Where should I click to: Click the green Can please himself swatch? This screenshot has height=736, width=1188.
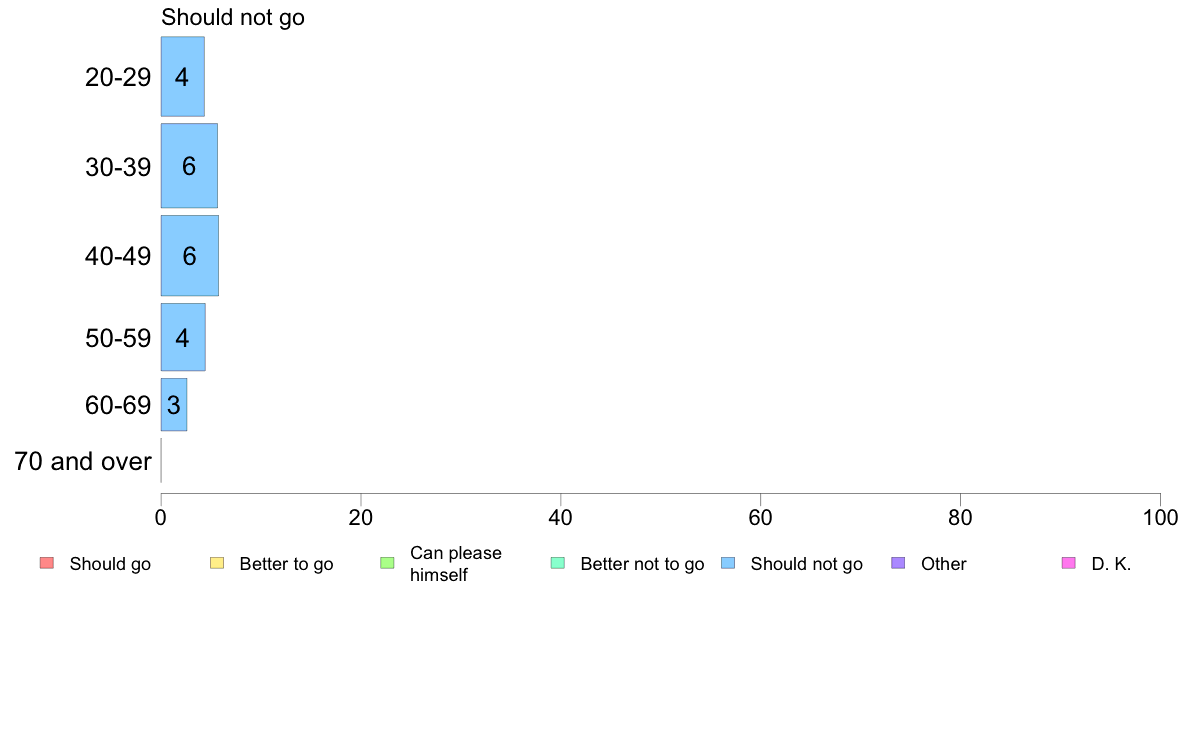tap(387, 563)
